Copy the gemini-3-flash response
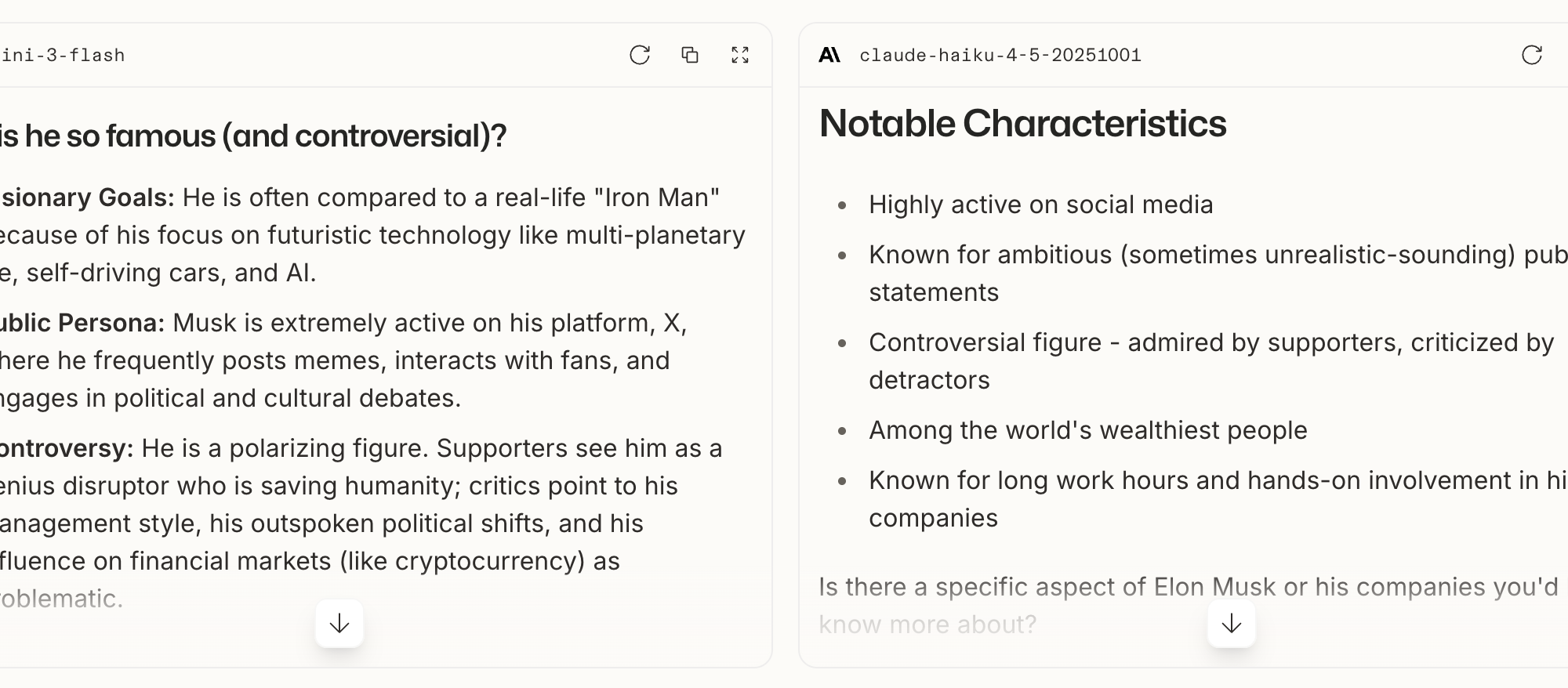 [x=690, y=55]
